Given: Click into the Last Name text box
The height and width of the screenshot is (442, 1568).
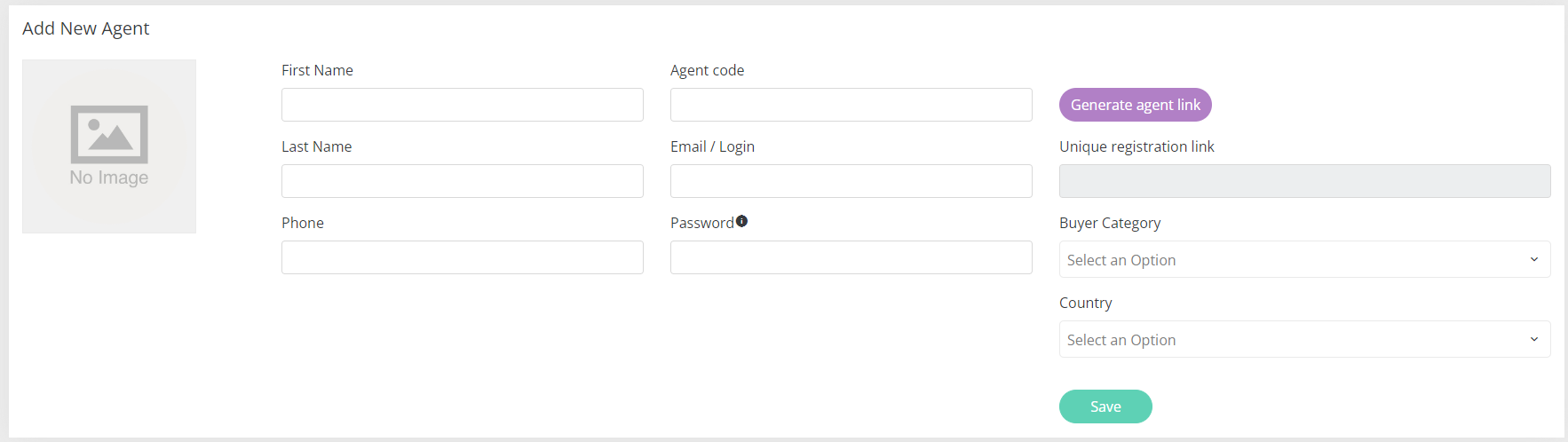Looking at the screenshot, I should (462, 181).
